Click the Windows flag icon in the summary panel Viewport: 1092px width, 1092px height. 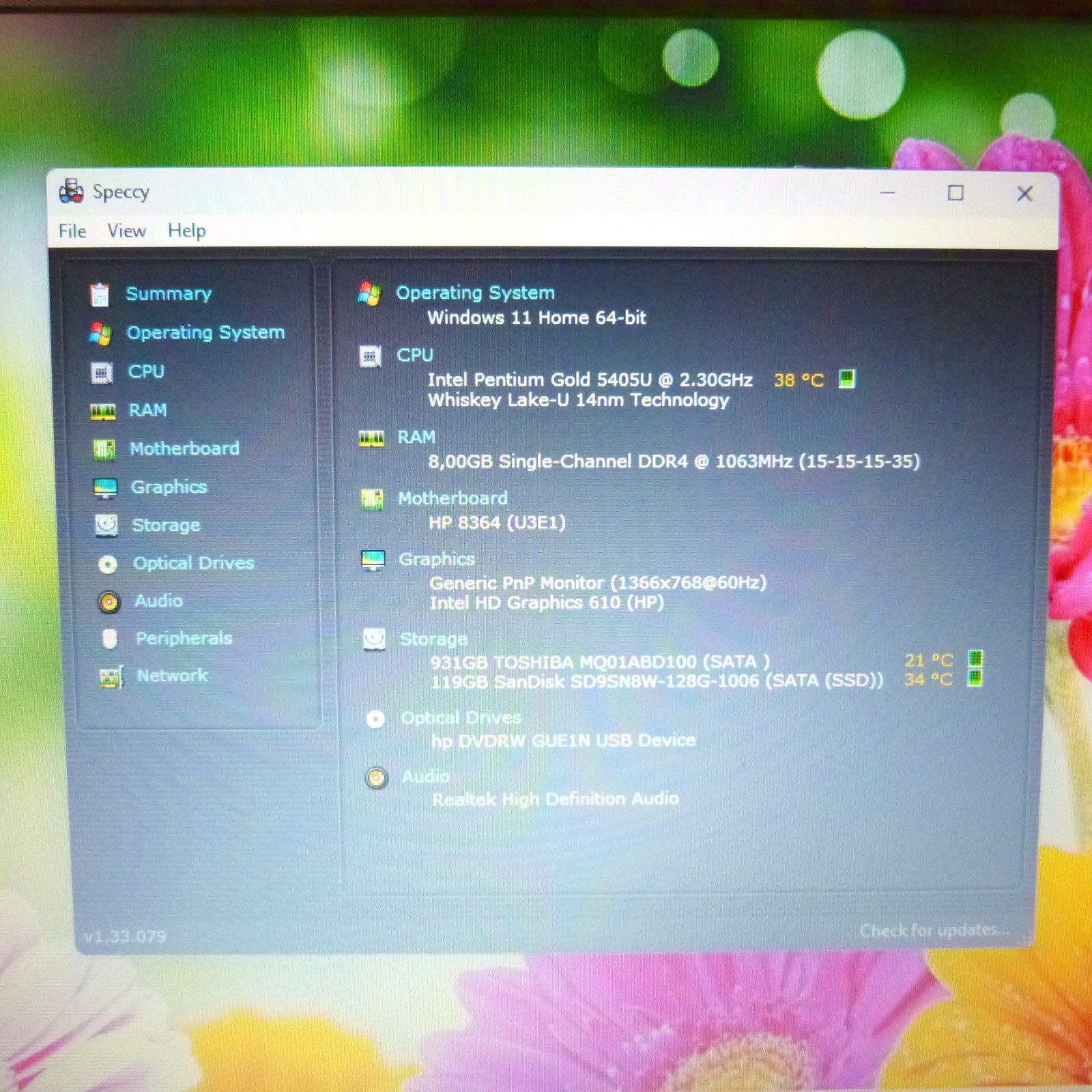pyautogui.click(x=369, y=294)
